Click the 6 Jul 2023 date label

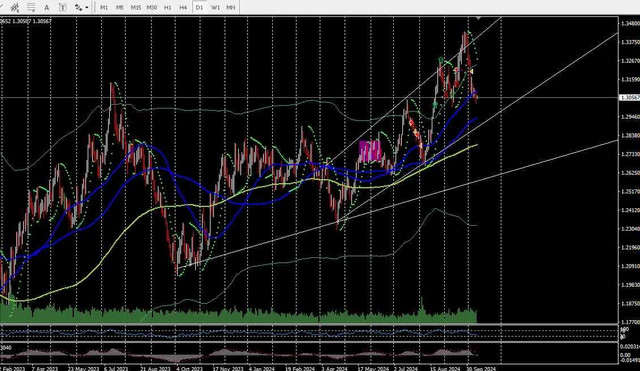pyautogui.click(x=116, y=369)
